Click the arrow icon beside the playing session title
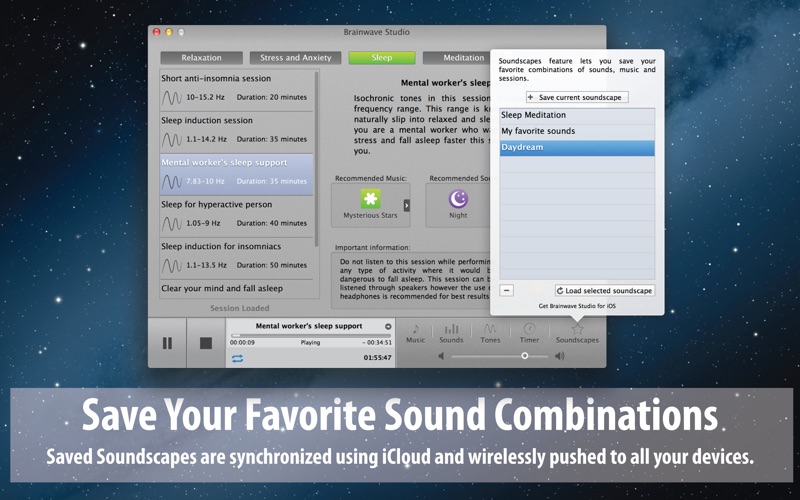This screenshot has width=800, height=500. [x=388, y=326]
